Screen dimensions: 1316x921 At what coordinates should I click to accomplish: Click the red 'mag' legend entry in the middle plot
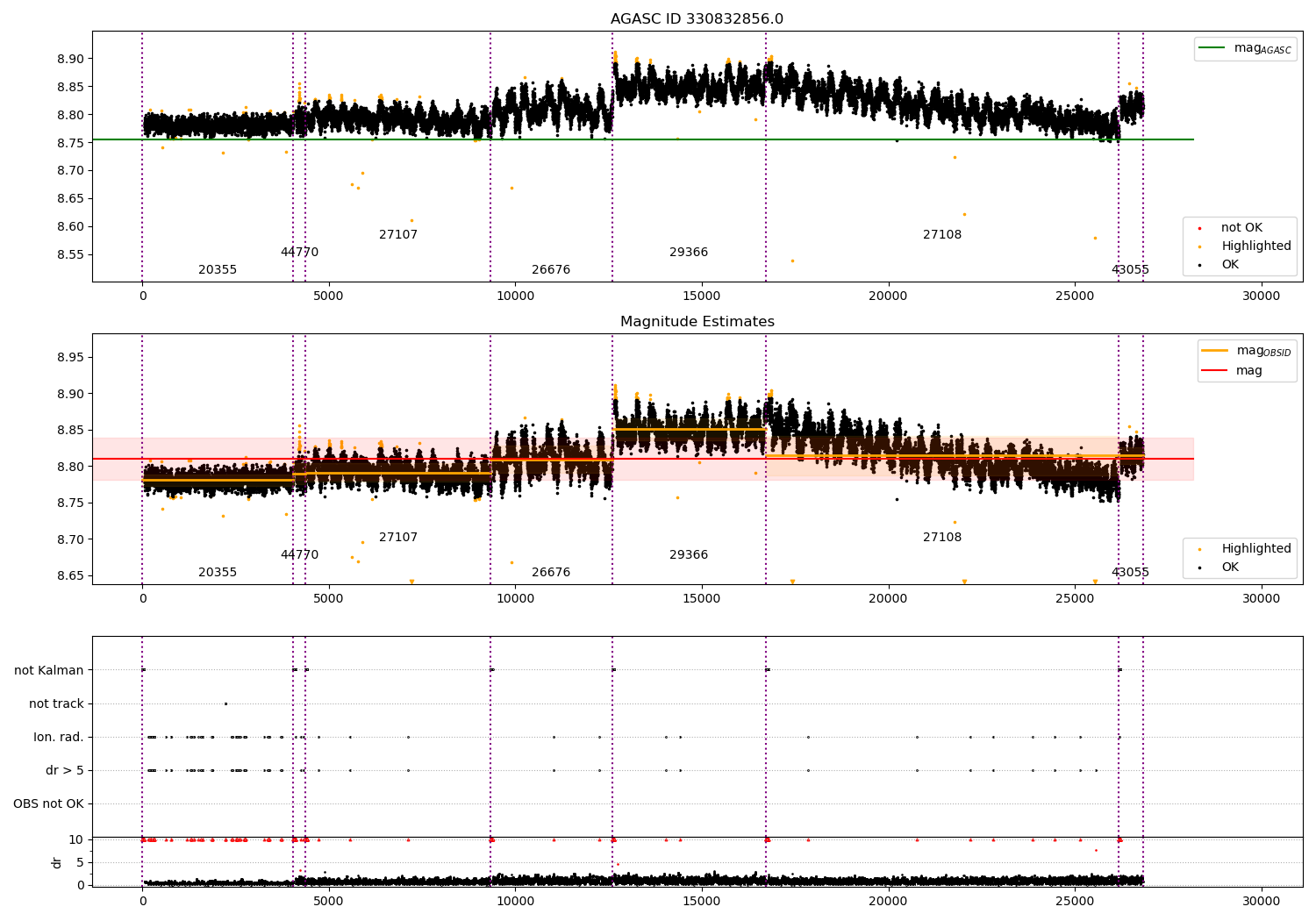point(1233,371)
